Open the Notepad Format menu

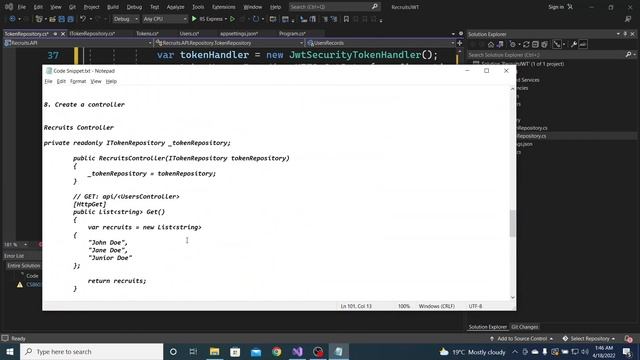click(x=78, y=81)
